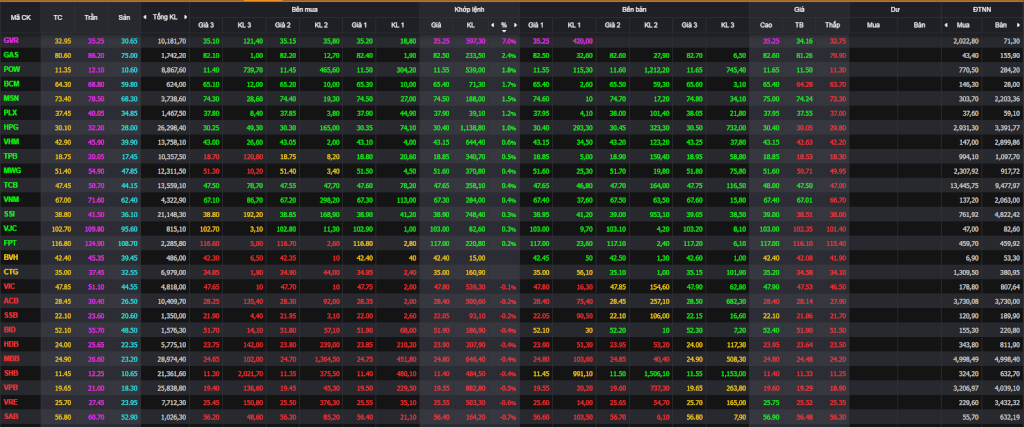
Task: Click the Trần ceiling price header
Action: (91, 18)
